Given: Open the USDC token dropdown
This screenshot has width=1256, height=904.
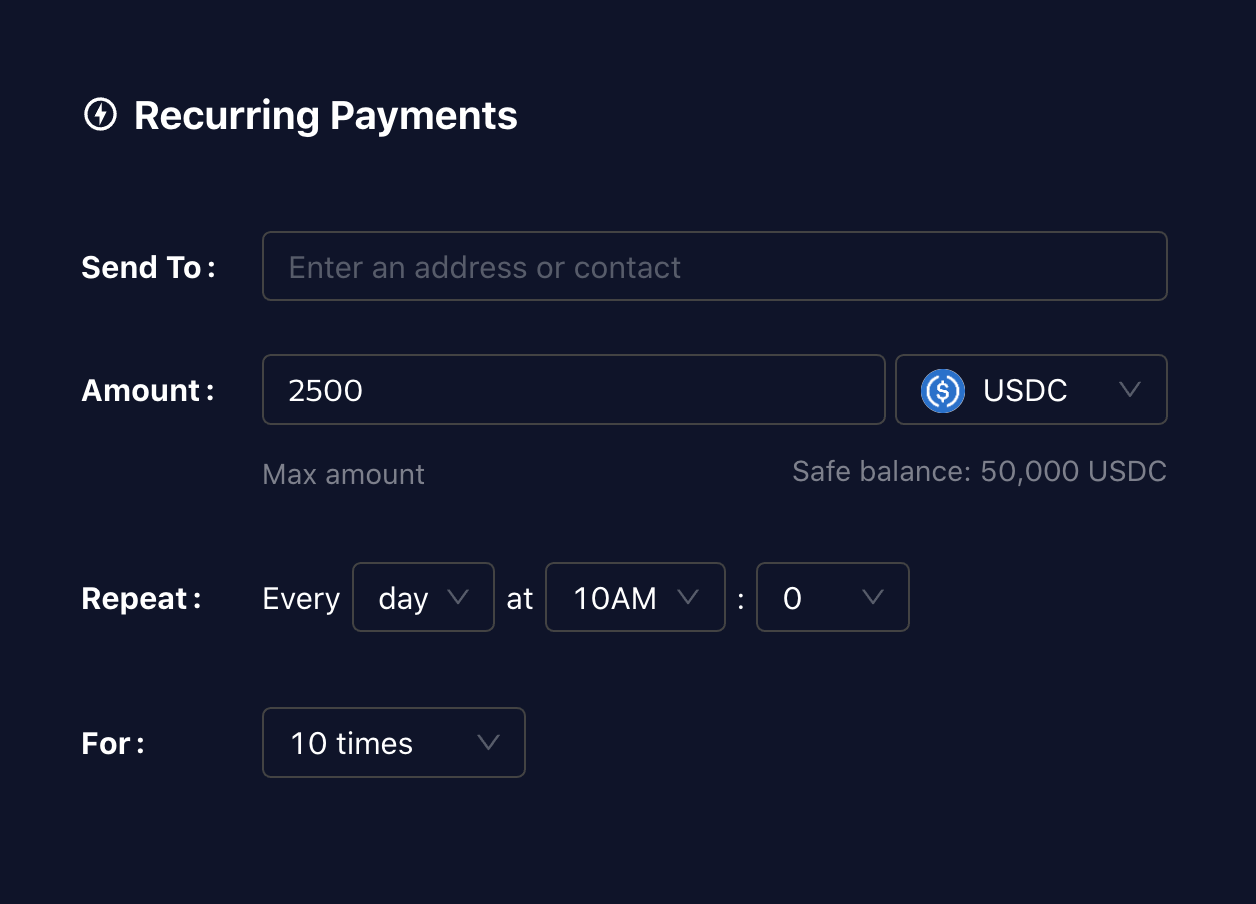Looking at the screenshot, I should tap(1031, 390).
